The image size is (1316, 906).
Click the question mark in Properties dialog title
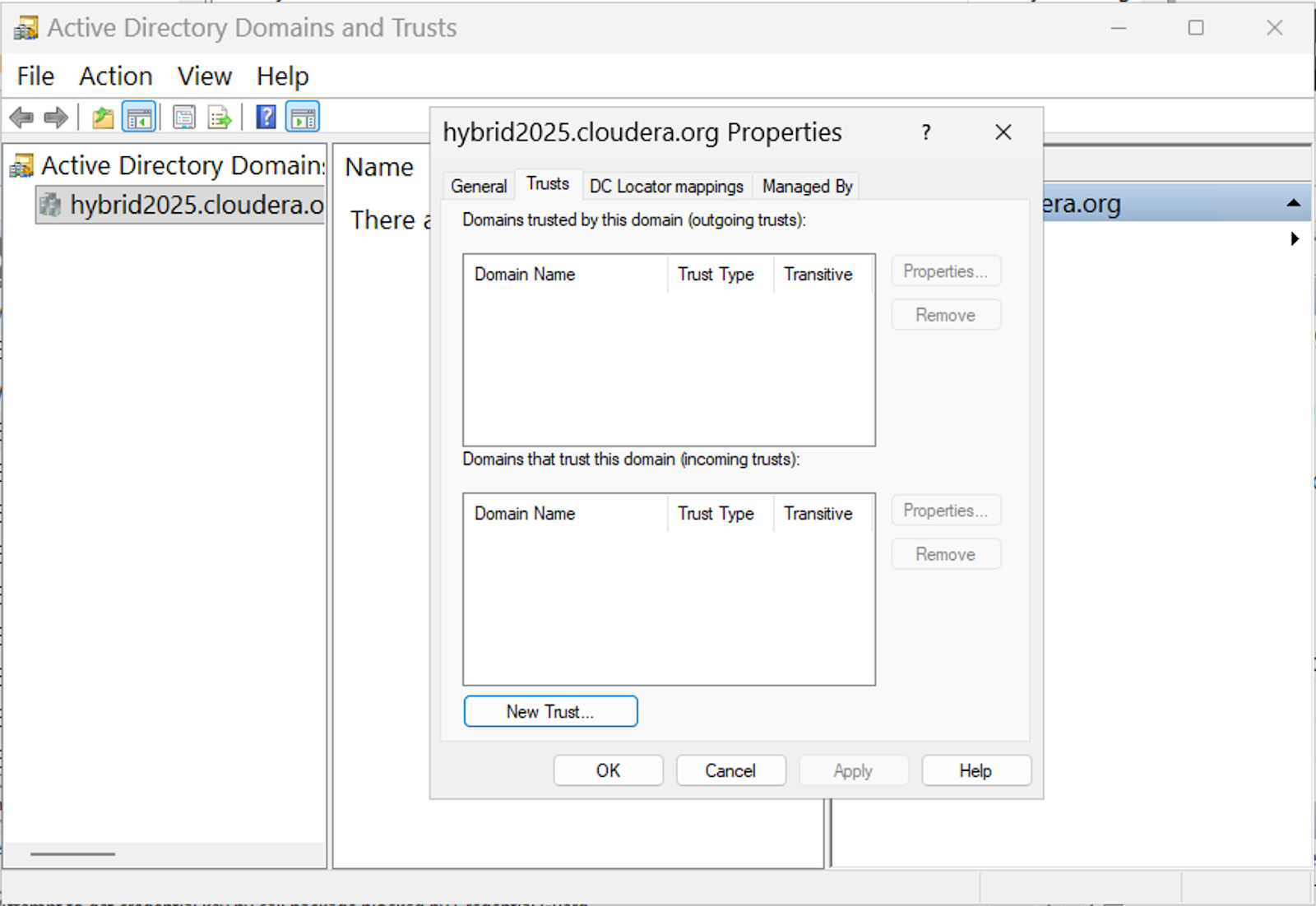[x=926, y=132]
